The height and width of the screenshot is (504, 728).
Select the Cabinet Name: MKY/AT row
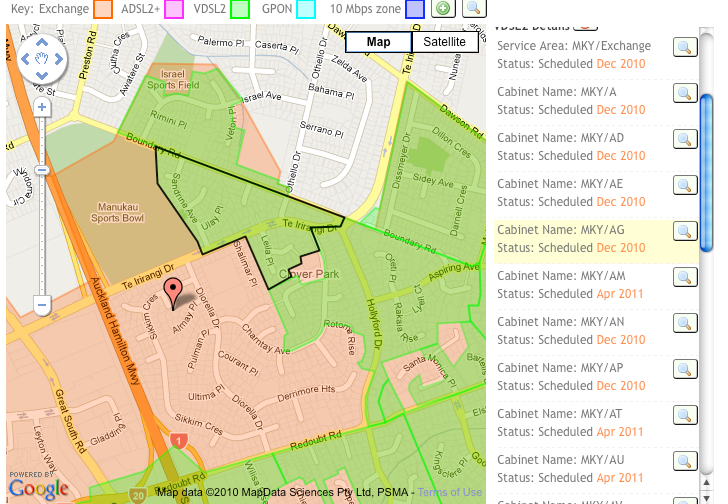[x=596, y=422]
